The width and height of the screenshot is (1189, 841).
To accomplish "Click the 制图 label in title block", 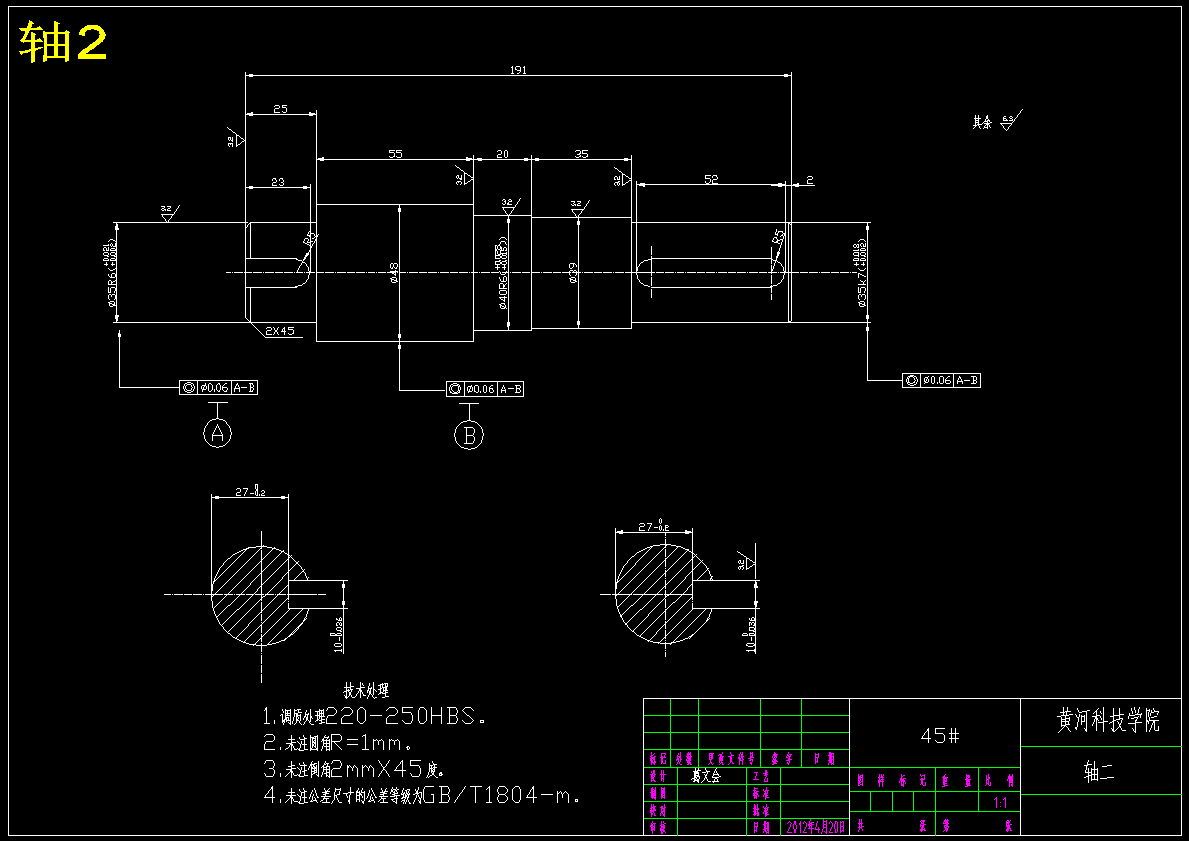I will [657, 793].
